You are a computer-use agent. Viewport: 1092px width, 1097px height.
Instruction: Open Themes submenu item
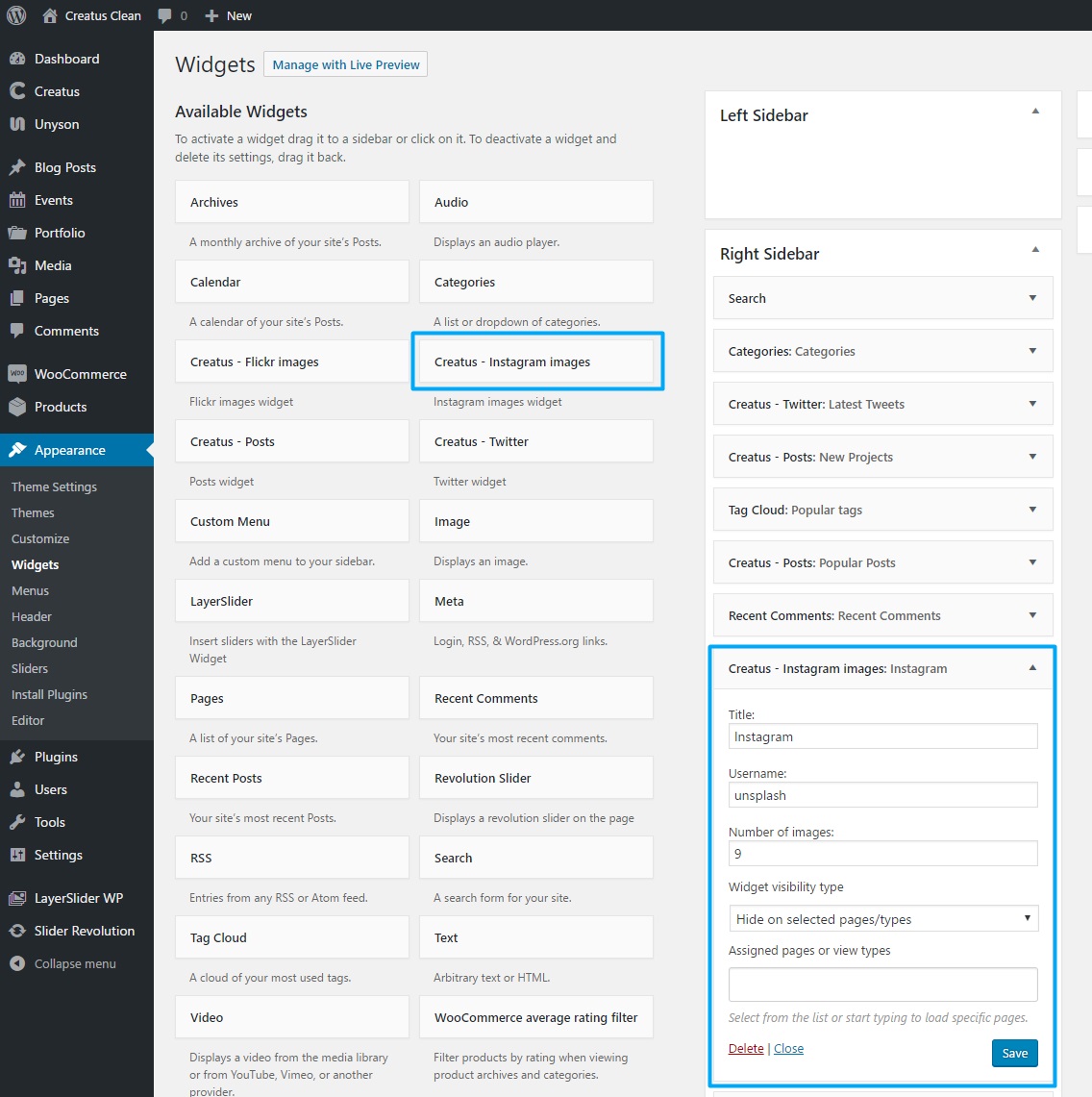click(x=33, y=512)
